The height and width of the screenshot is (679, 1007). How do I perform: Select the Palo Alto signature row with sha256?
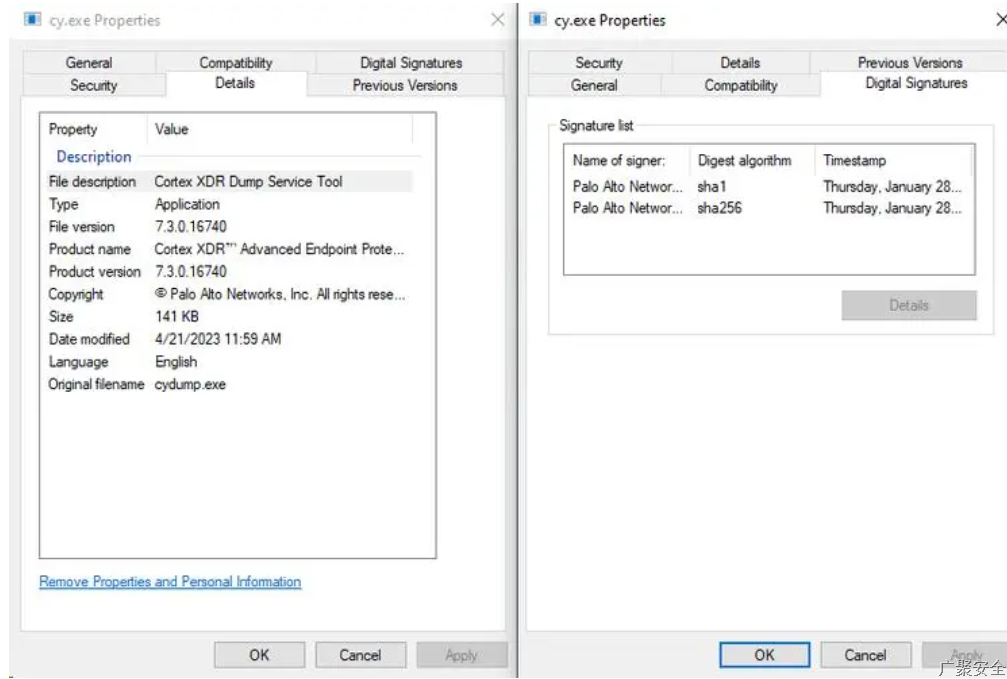click(x=768, y=208)
